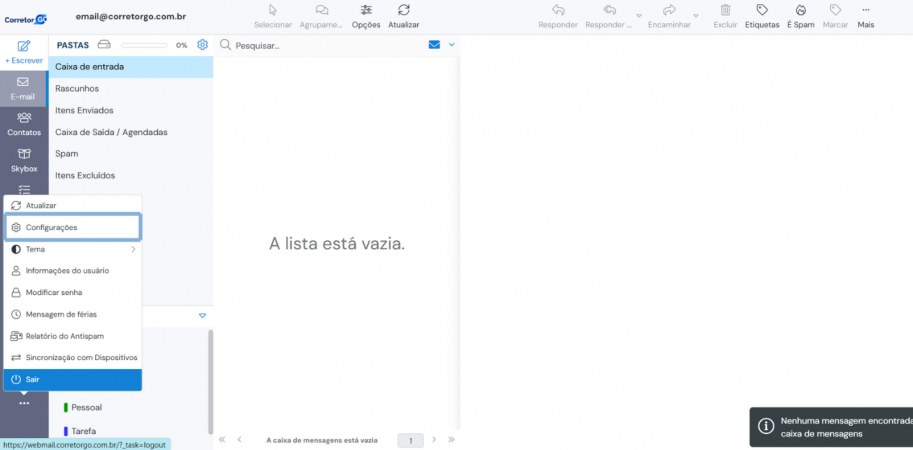Viewport: 913px width, 450px height.
Task: Click the three-dots more icon in sidebar
Action: coord(24,403)
